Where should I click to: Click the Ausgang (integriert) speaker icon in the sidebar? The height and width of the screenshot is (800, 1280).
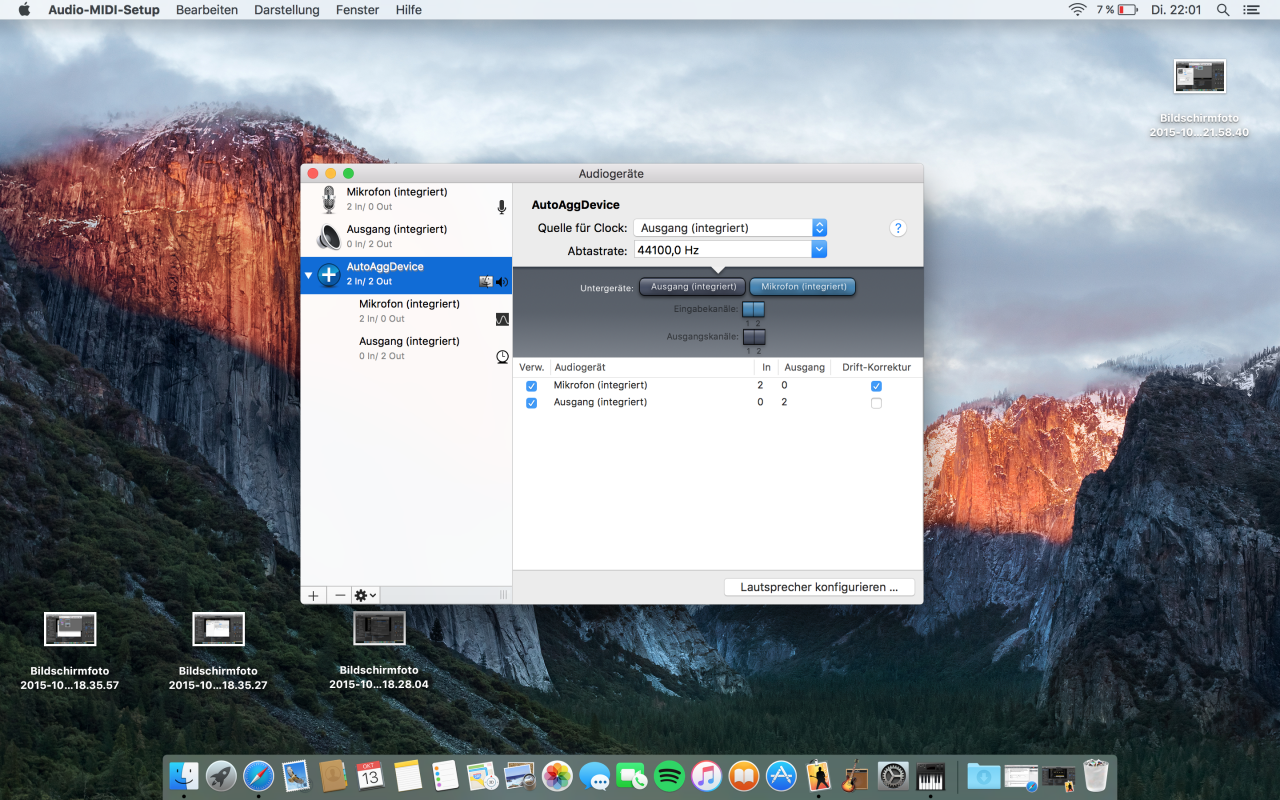(329, 237)
